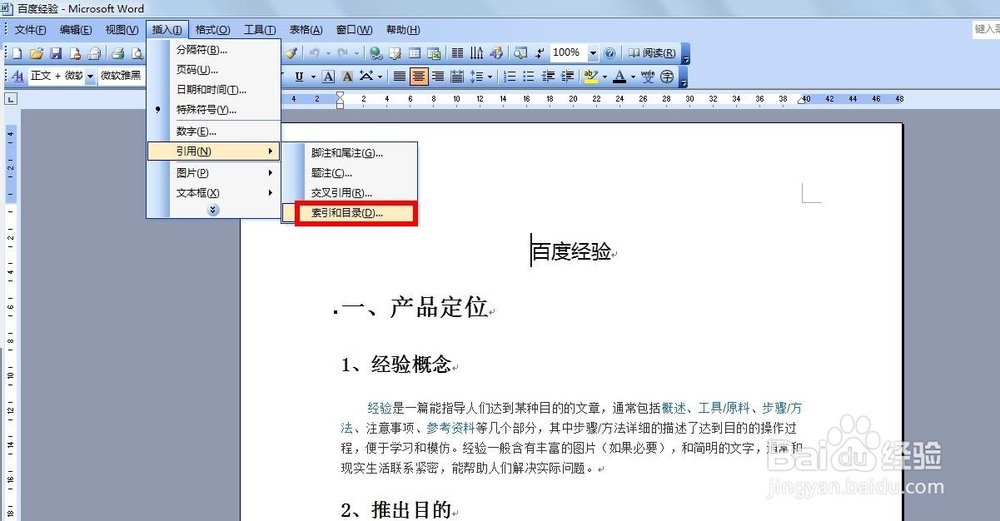Click the Document Map icon
The height and width of the screenshot is (521, 1000).
tap(520, 54)
